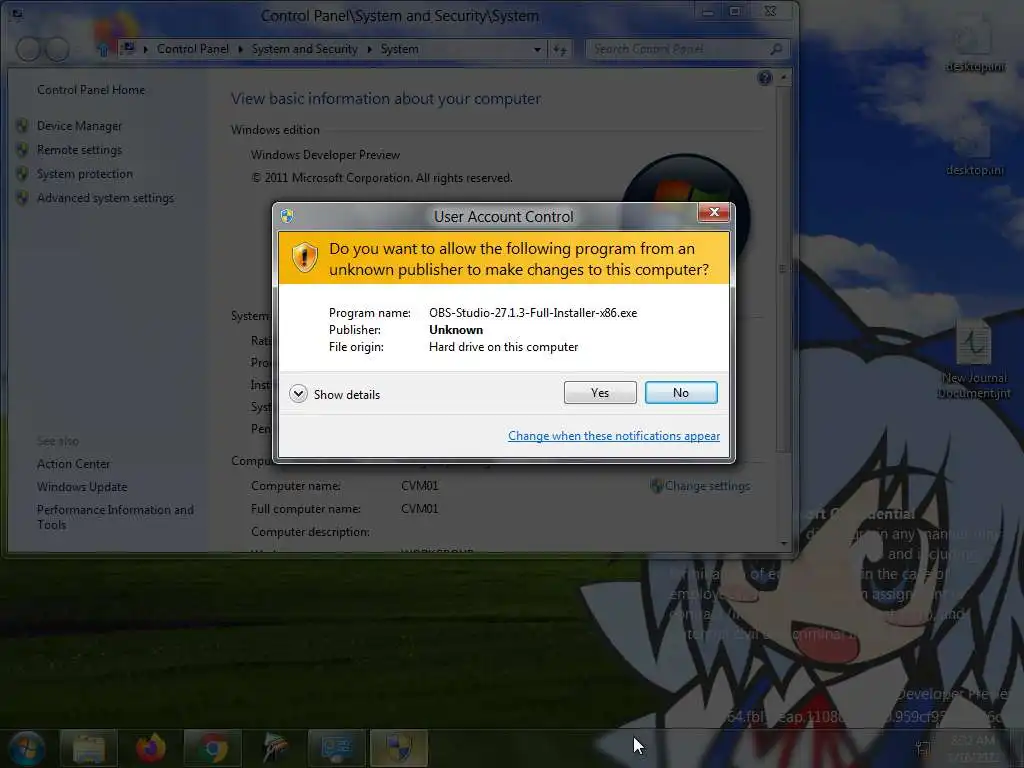Click Yes to allow OBS installer
The image size is (1024, 768).
(x=600, y=392)
